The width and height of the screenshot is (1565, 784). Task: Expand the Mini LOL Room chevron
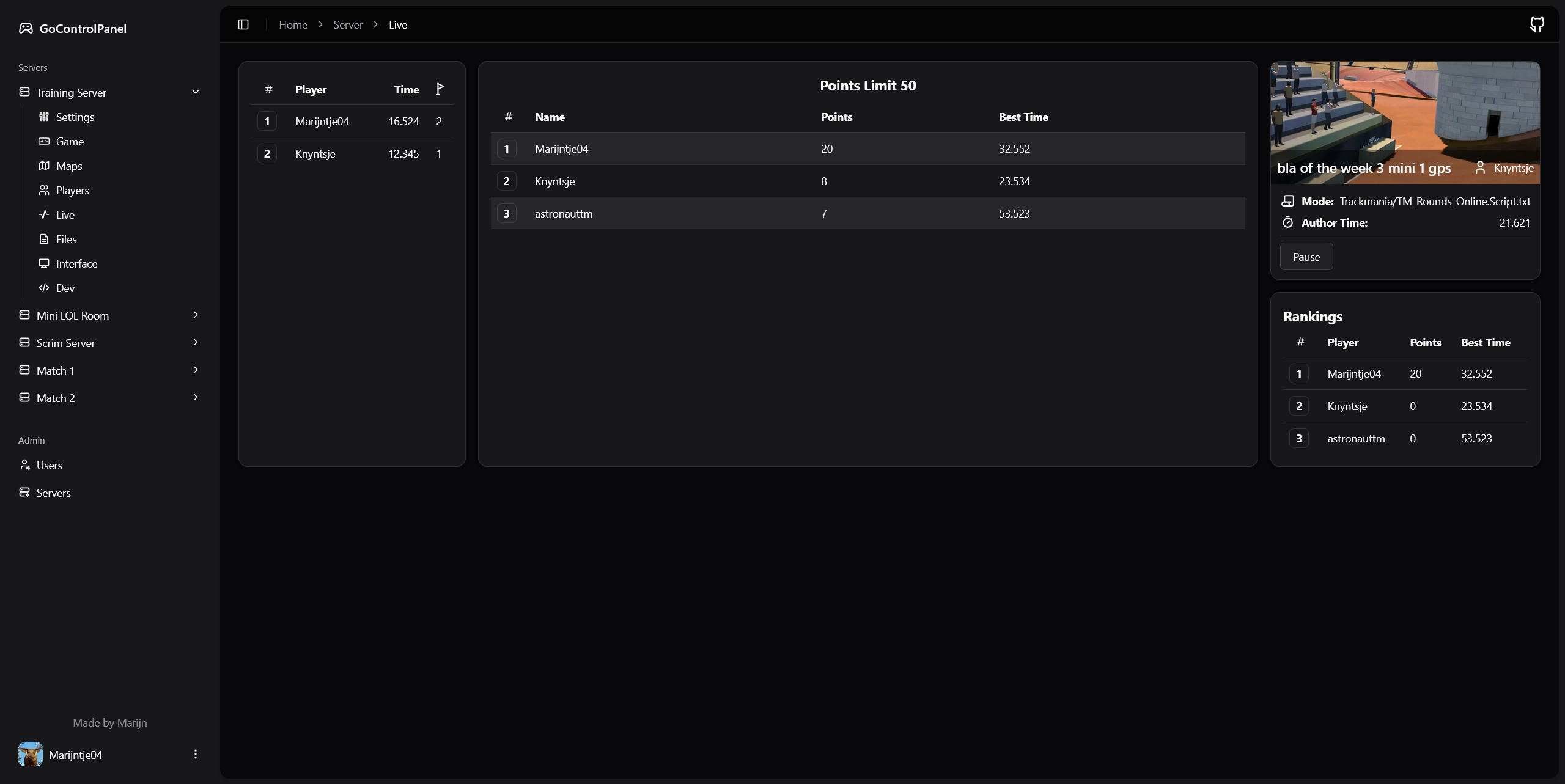196,315
